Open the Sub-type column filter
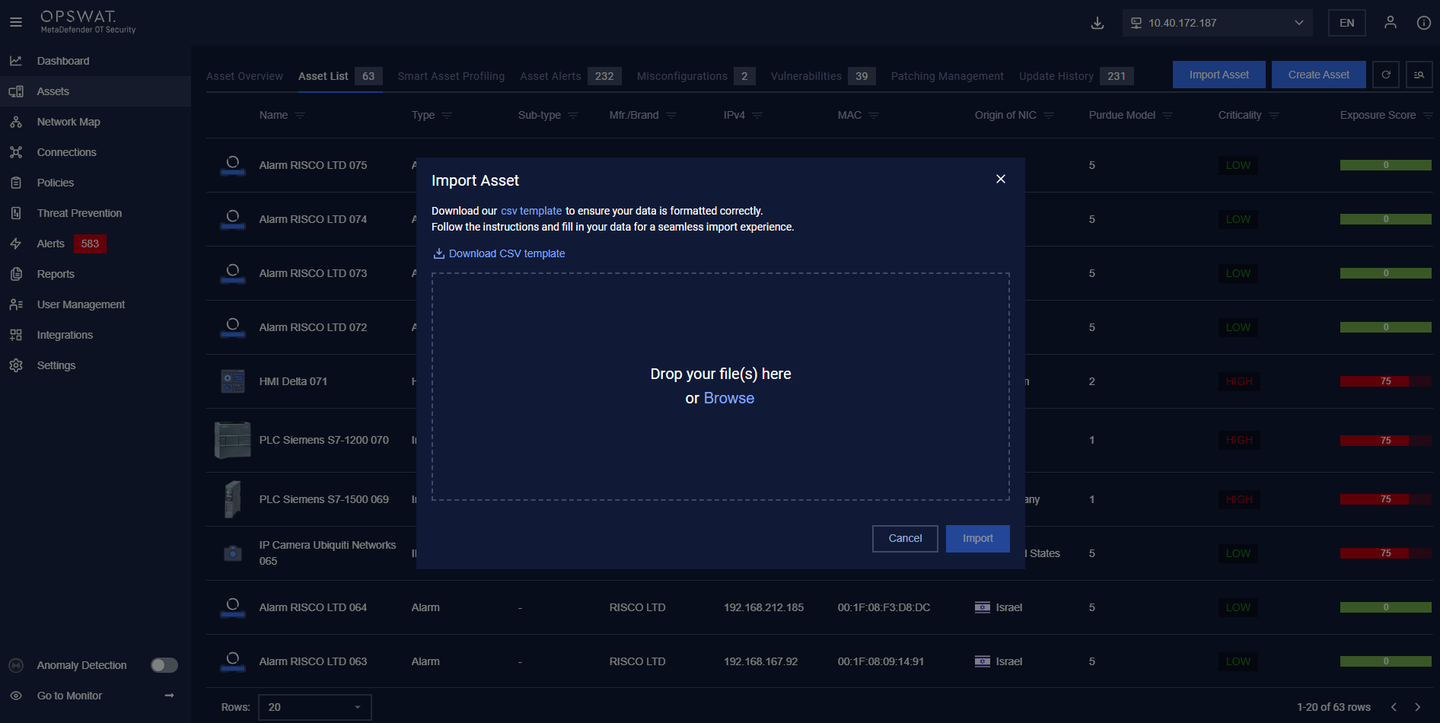This screenshot has height=723, width=1440. (x=573, y=116)
